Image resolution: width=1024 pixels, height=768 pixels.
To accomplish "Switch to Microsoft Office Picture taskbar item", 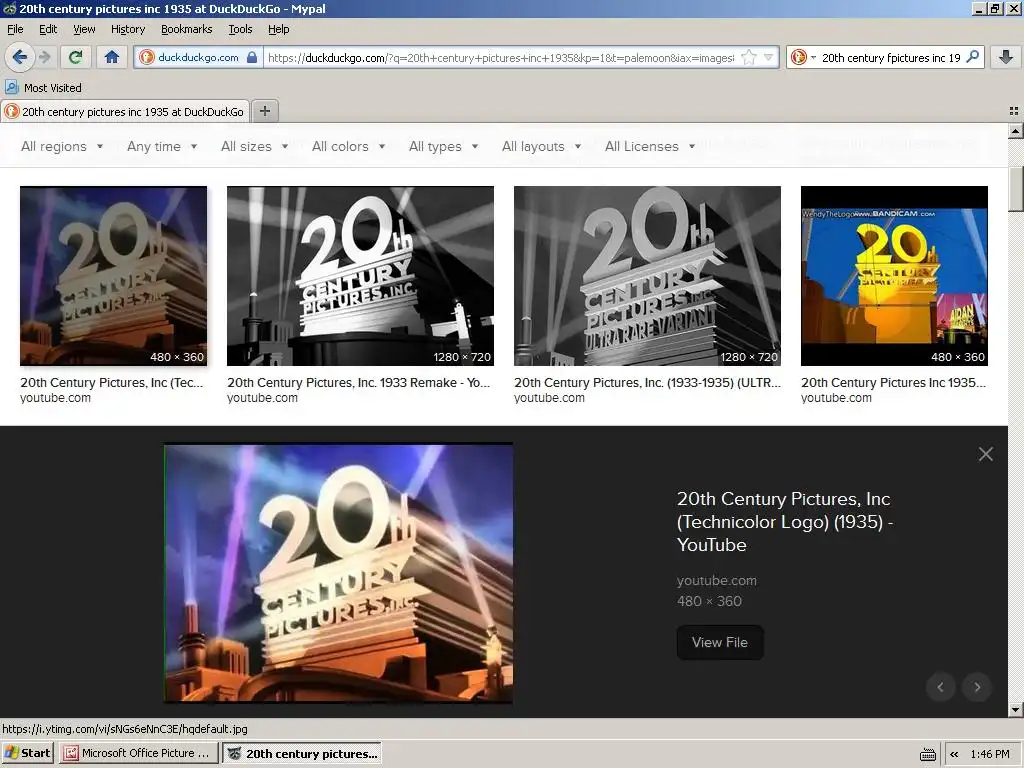I will 138,753.
